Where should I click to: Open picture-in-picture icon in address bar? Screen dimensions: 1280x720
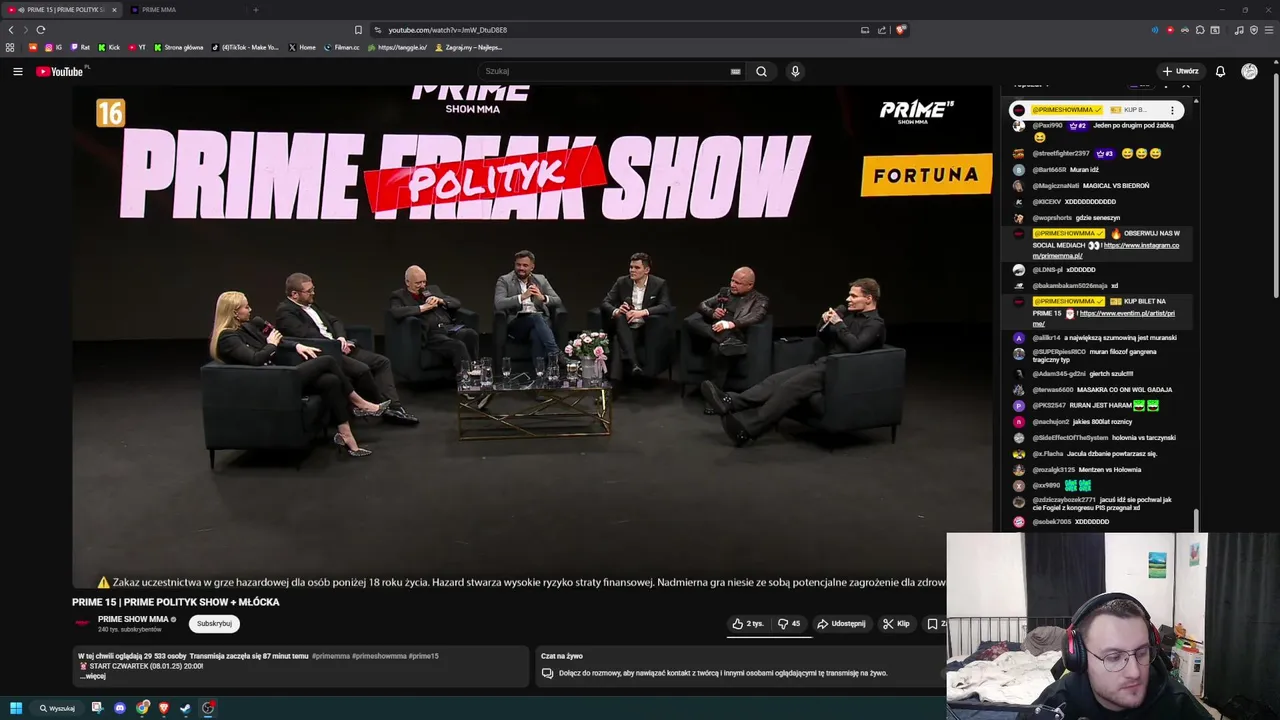click(x=865, y=30)
